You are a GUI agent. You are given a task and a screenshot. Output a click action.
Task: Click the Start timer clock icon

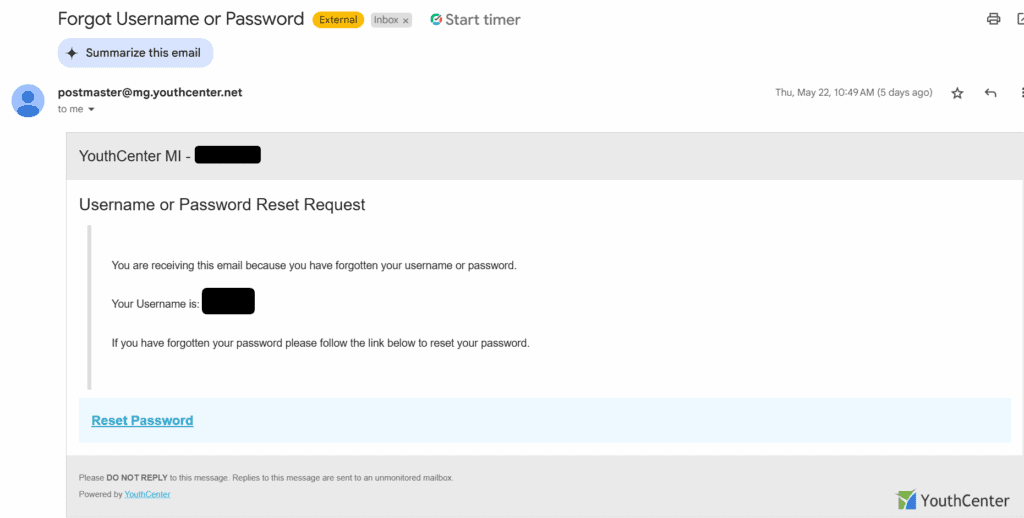click(436, 20)
